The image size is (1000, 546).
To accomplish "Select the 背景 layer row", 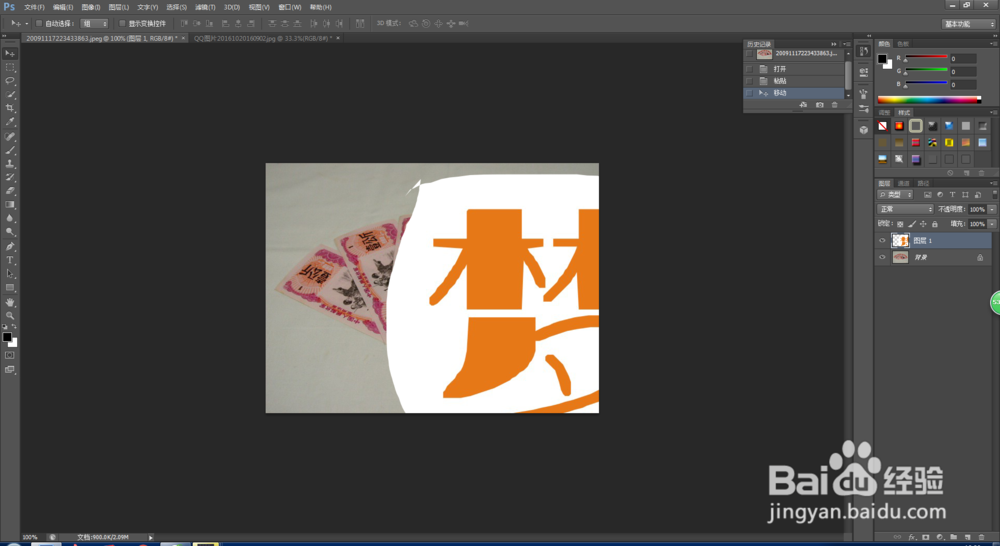I will pos(934,257).
